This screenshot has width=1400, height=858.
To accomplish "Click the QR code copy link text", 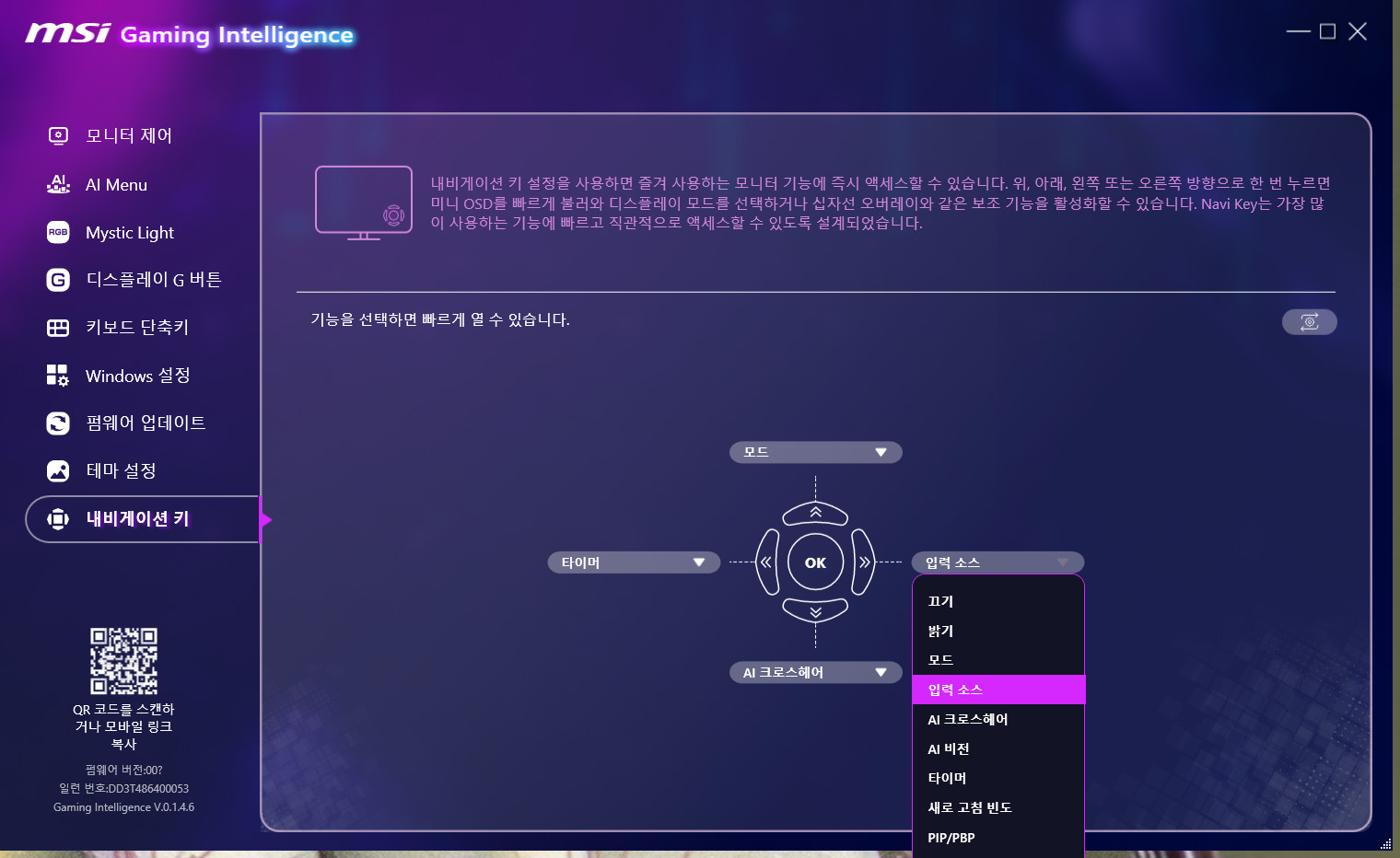I will tap(123, 726).
